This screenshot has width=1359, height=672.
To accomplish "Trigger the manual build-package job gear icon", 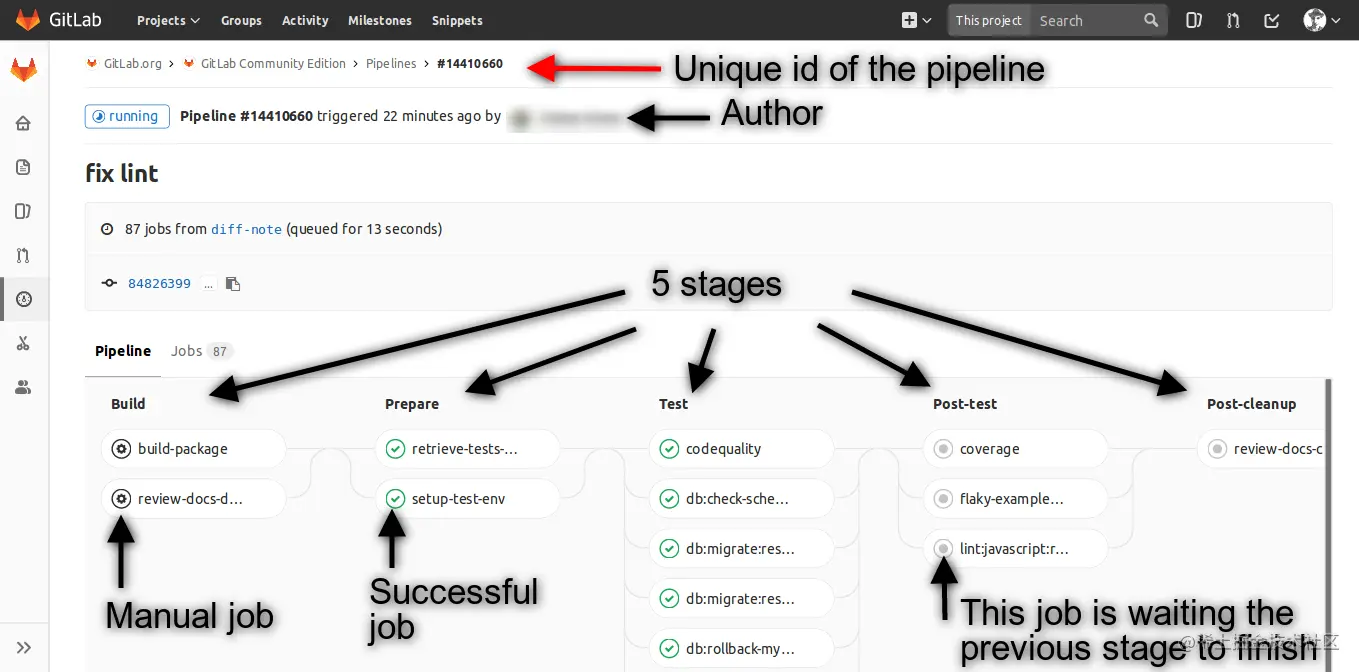I will pyautogui.click(x=121, y=448).
